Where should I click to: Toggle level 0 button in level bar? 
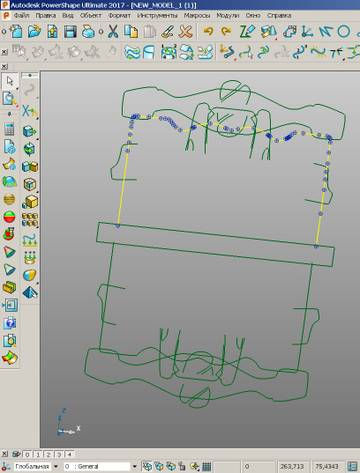point(28,454)
